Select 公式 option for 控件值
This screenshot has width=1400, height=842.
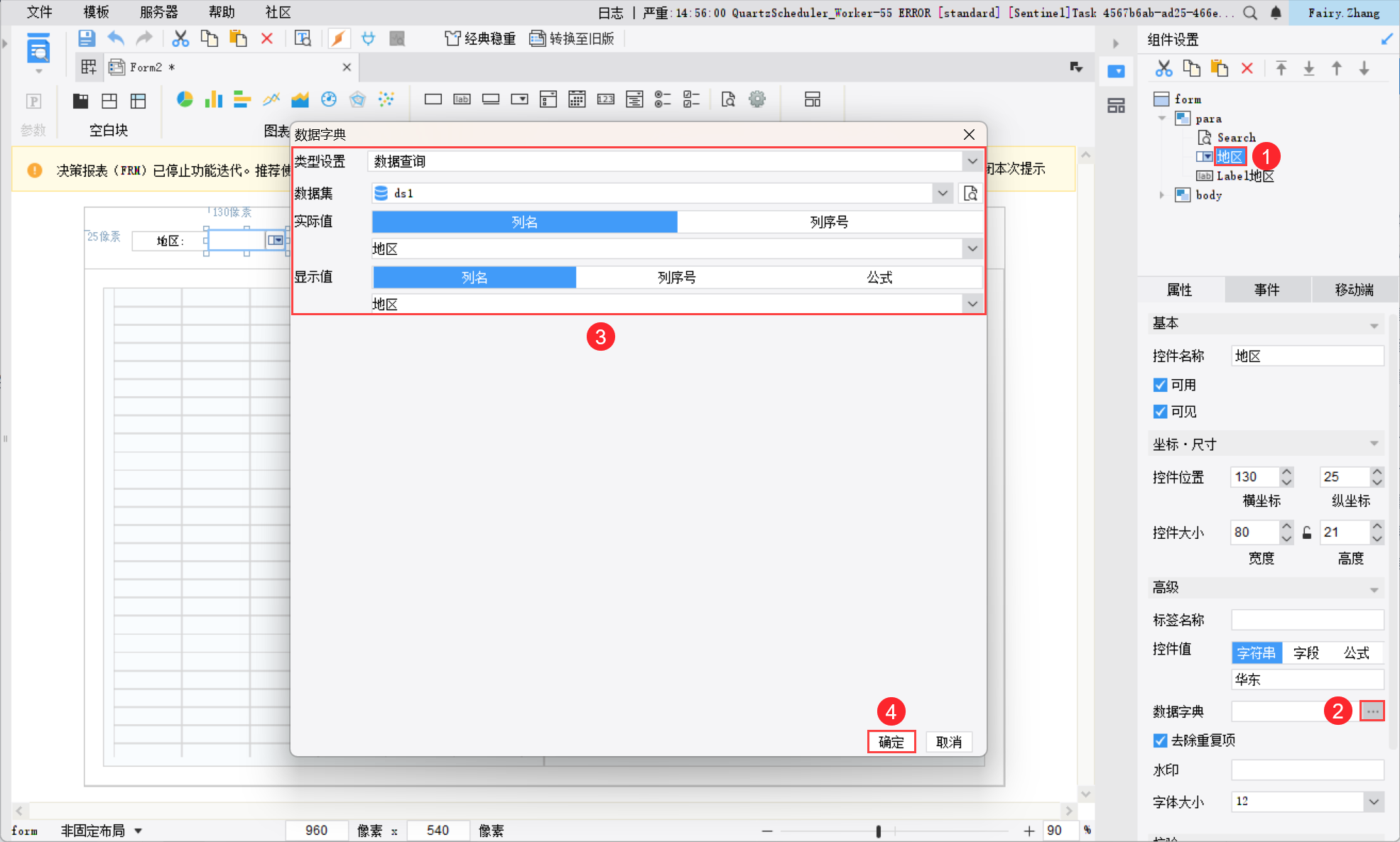click(x=1357, y=653)
